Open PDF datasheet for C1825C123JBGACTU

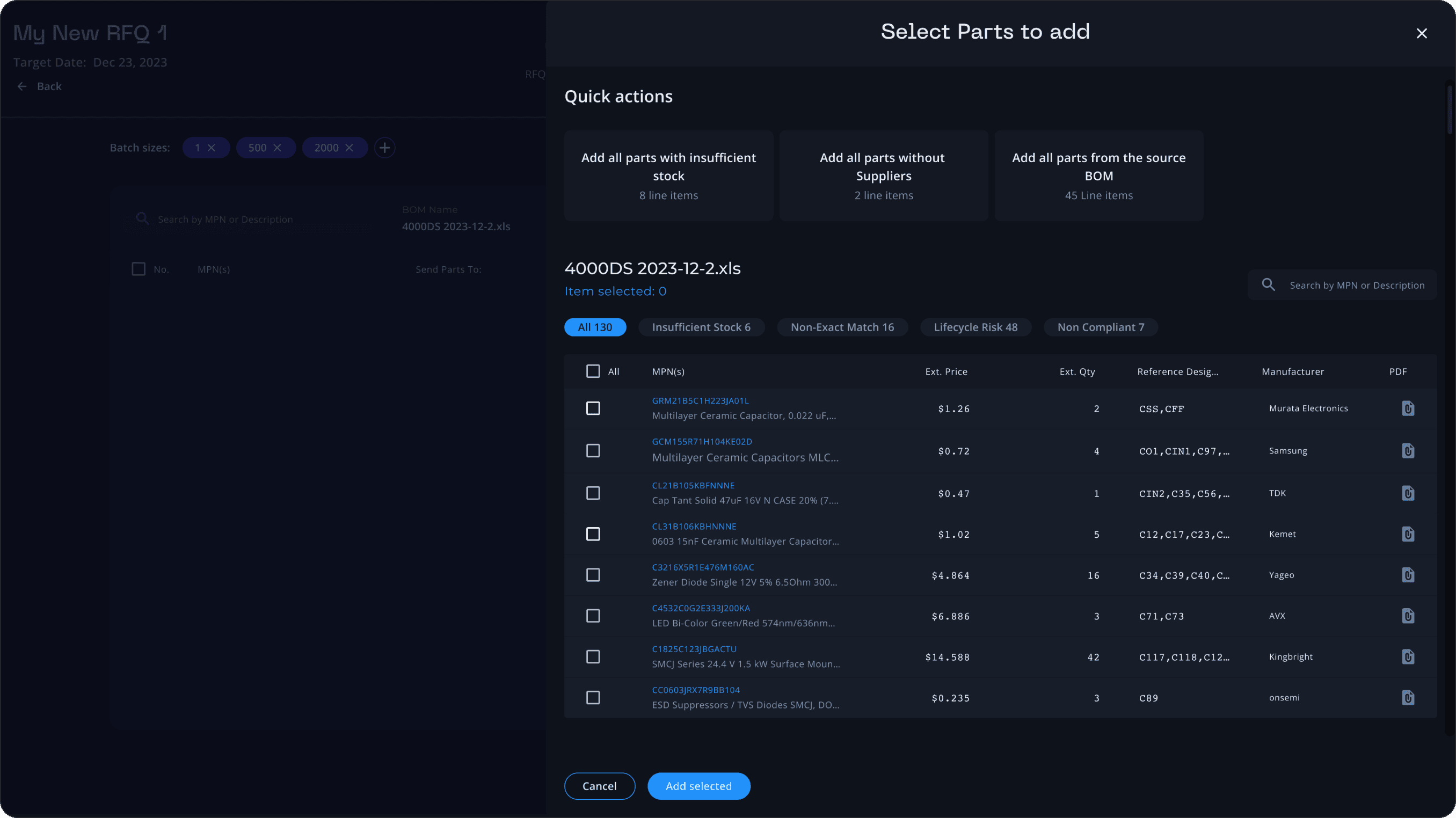click(x=1408, y=657)
